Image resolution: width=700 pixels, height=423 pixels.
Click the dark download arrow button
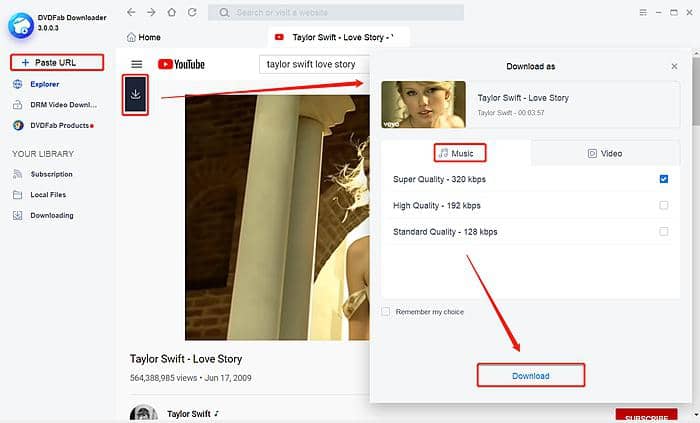(x=135, y=95)
